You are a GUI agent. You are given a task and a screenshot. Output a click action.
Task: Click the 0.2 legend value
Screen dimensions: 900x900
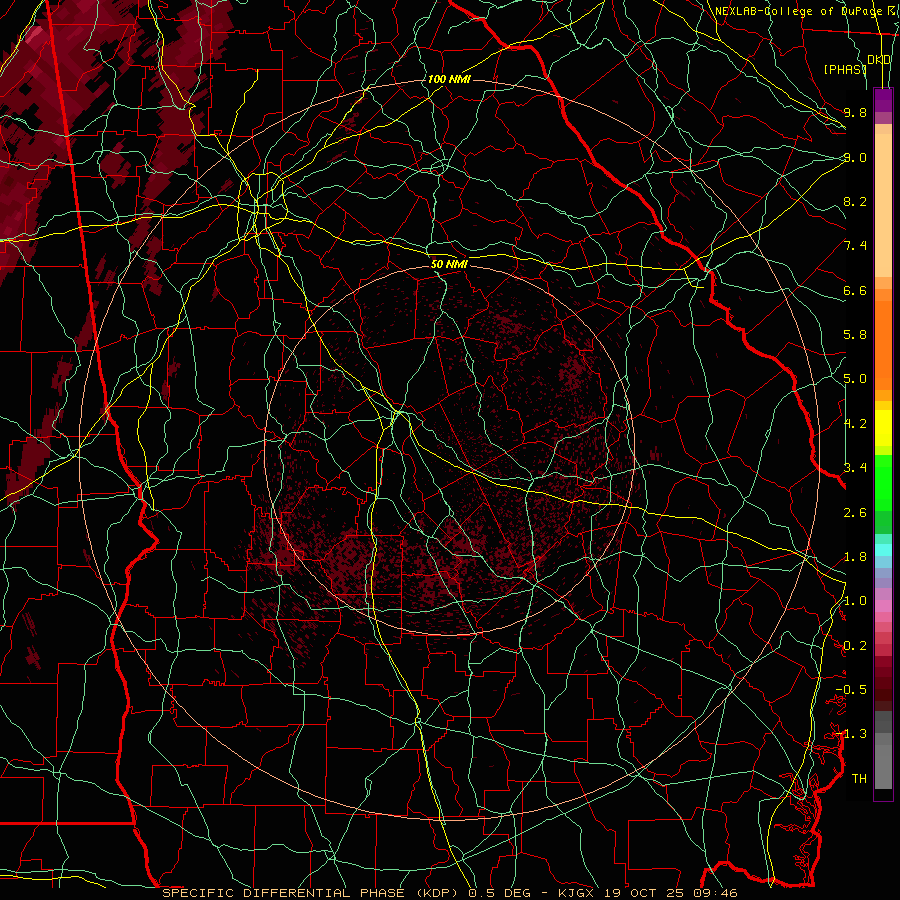855,646
